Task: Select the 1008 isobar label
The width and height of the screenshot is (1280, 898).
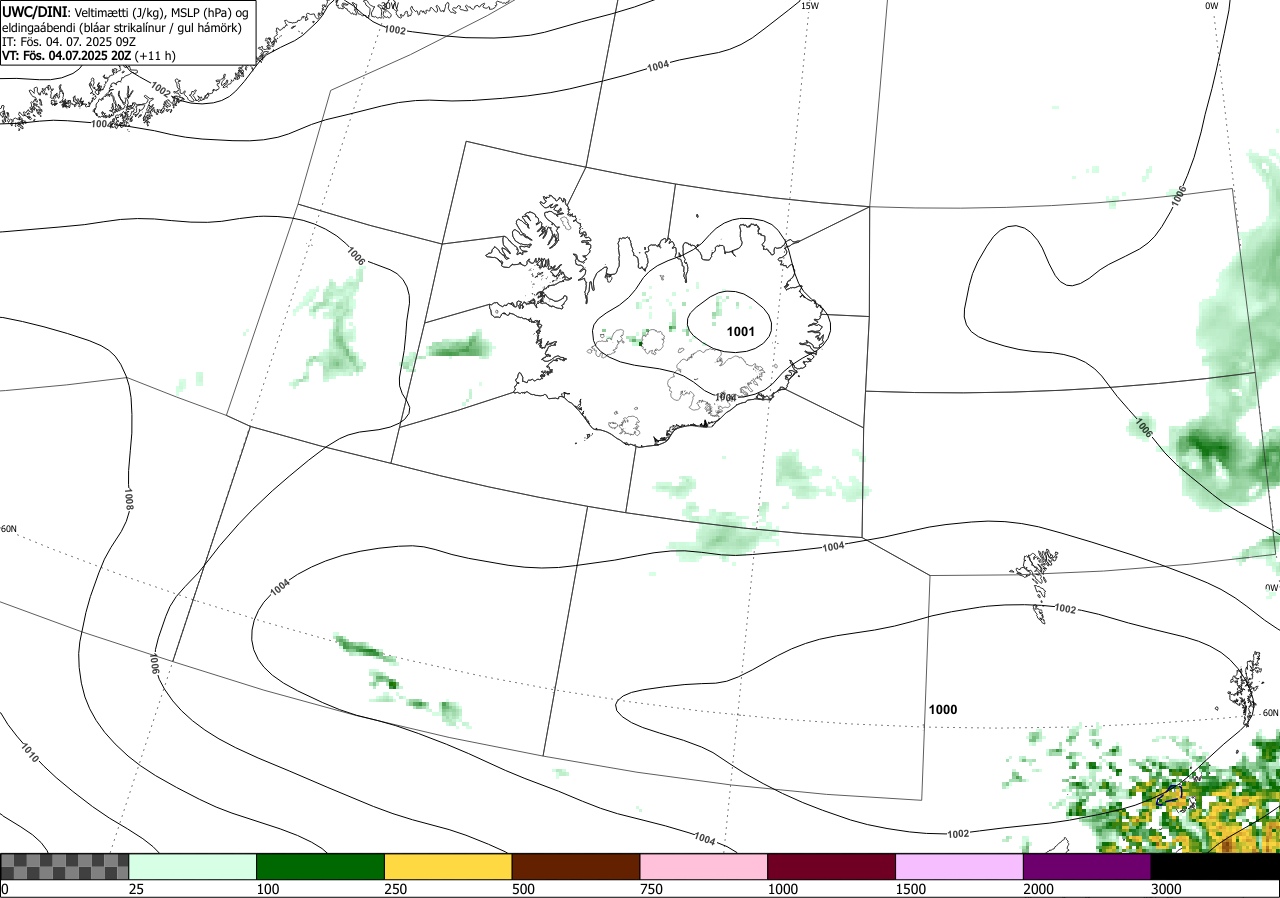Action: 129,500
